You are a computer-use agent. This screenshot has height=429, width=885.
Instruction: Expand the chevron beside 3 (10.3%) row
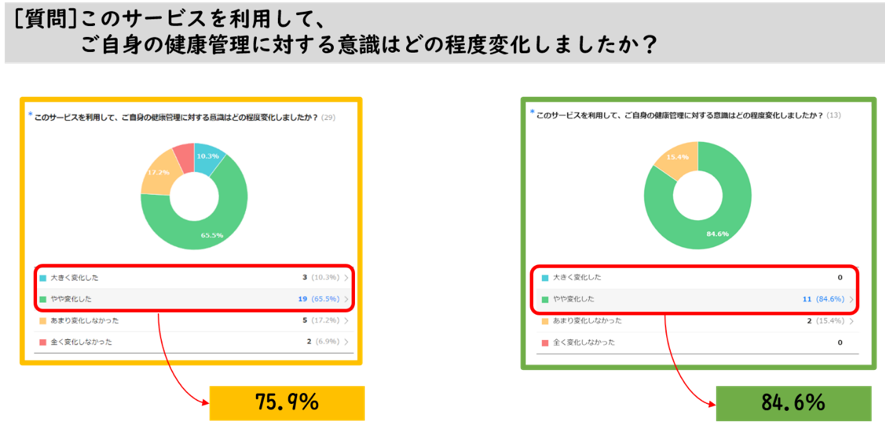coord(346,278)
